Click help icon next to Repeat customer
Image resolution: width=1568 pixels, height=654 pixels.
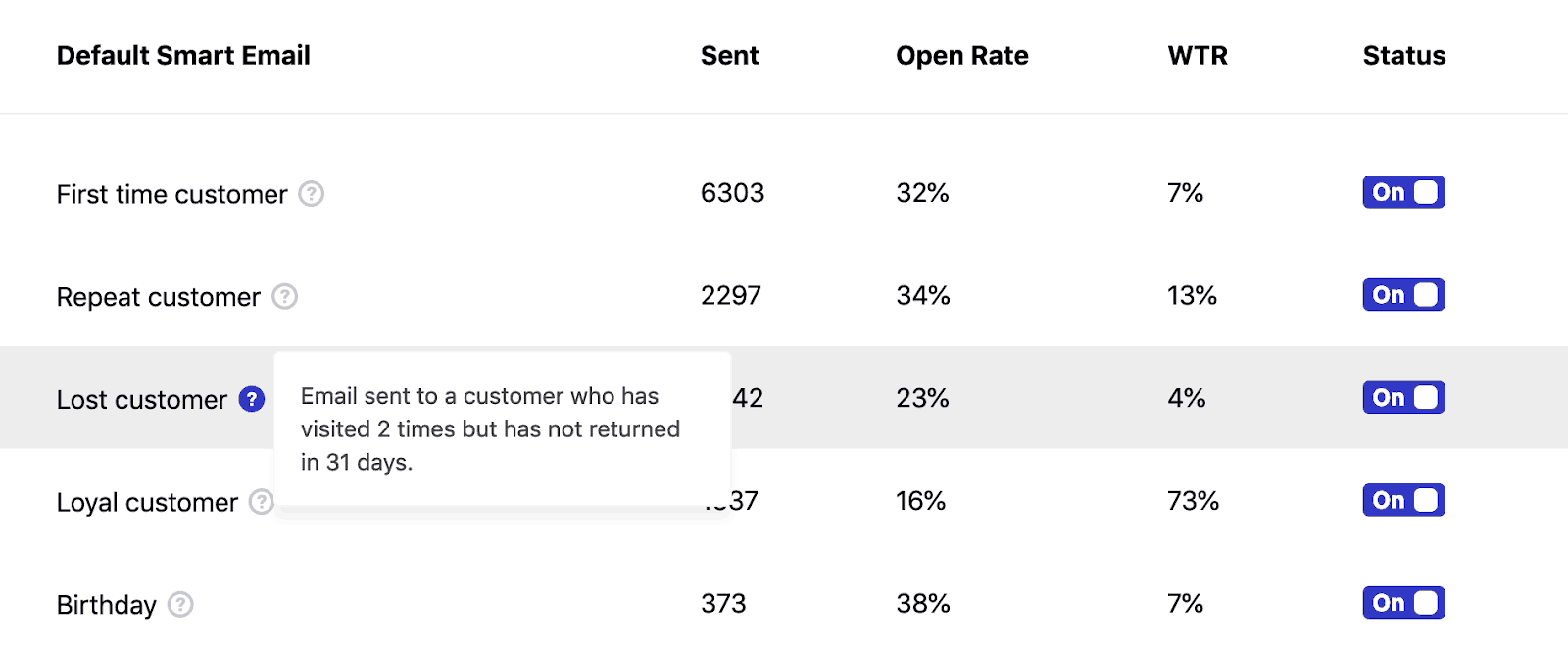[x=284, y=296]
